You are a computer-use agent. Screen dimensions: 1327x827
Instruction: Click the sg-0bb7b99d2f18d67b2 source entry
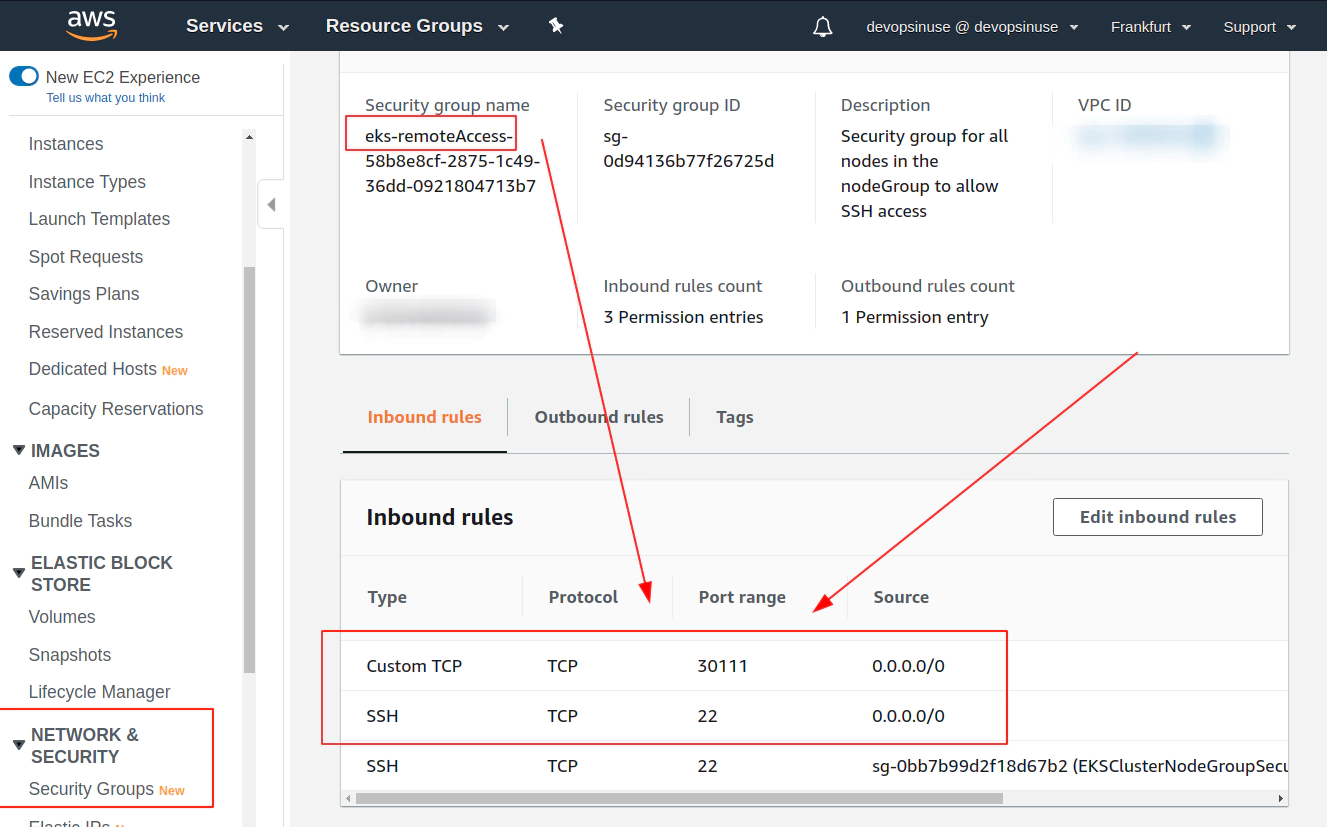[x=1078, y=766]
